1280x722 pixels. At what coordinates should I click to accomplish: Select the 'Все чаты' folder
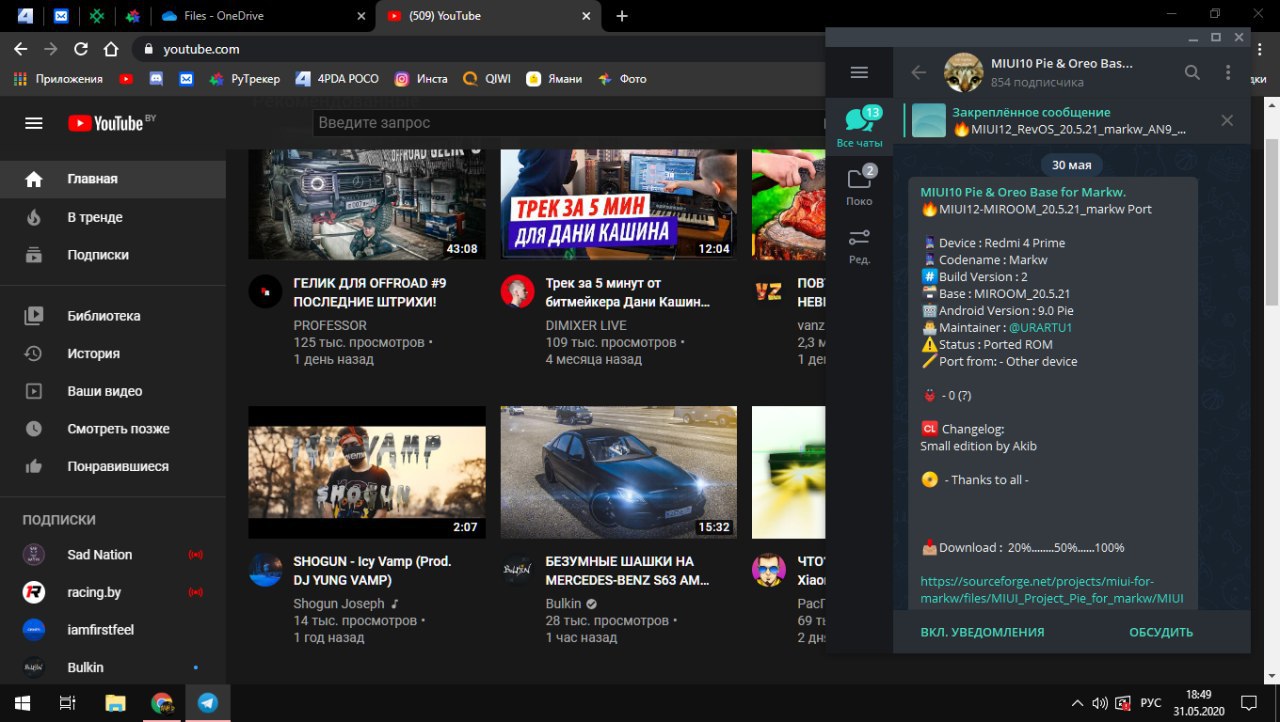coord(858,127)
